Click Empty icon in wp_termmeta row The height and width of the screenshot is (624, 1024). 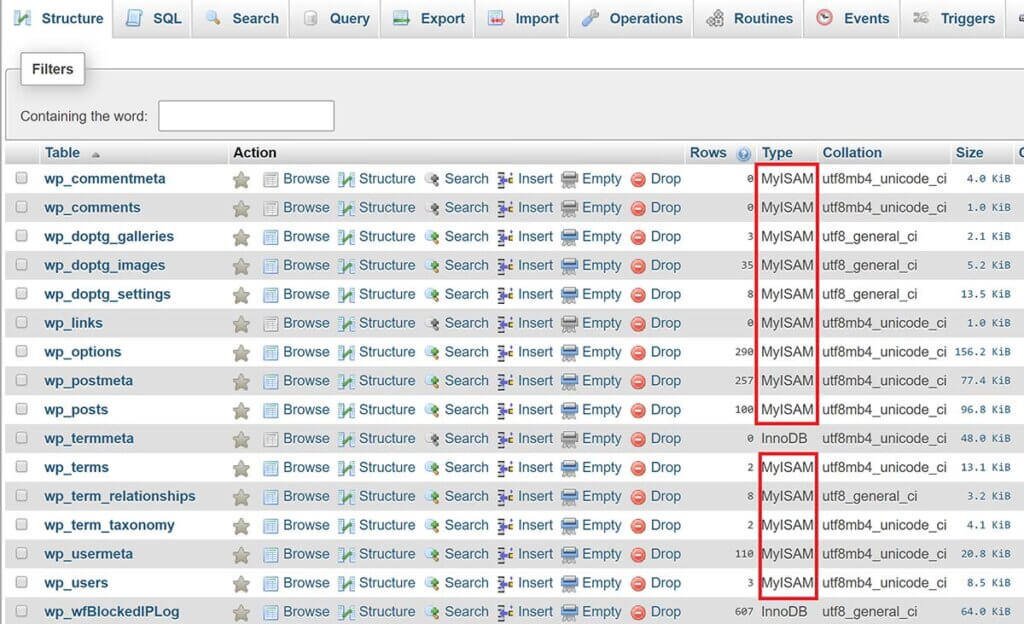point(569,439)
